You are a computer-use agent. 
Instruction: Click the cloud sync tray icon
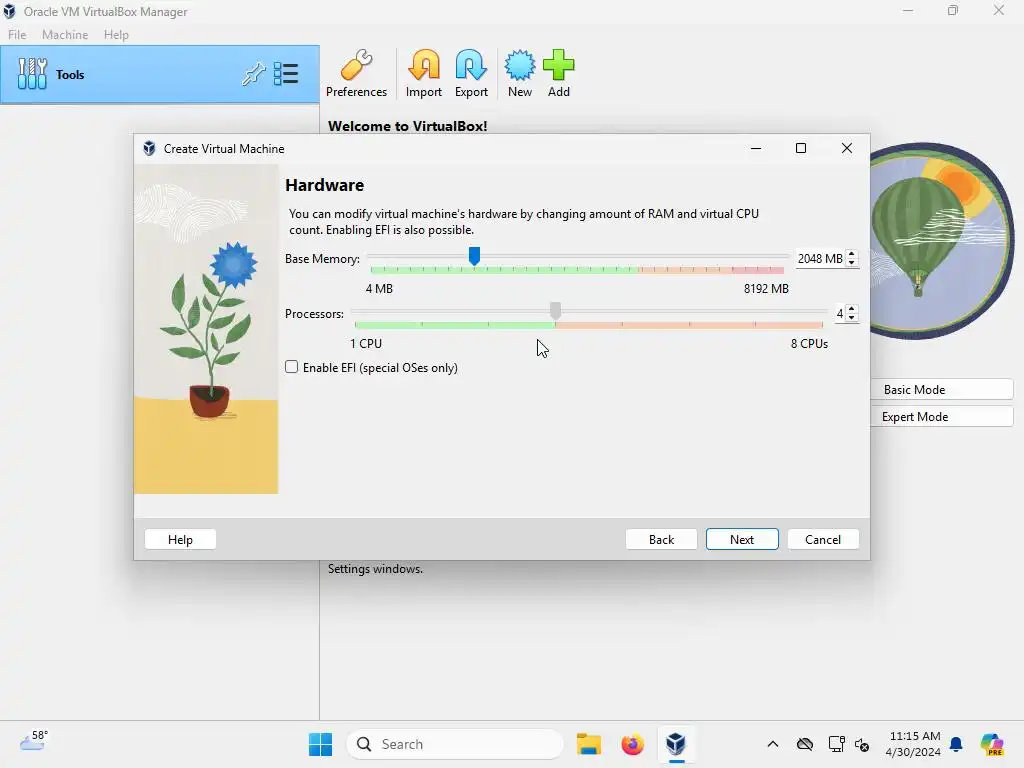[805, 744]
